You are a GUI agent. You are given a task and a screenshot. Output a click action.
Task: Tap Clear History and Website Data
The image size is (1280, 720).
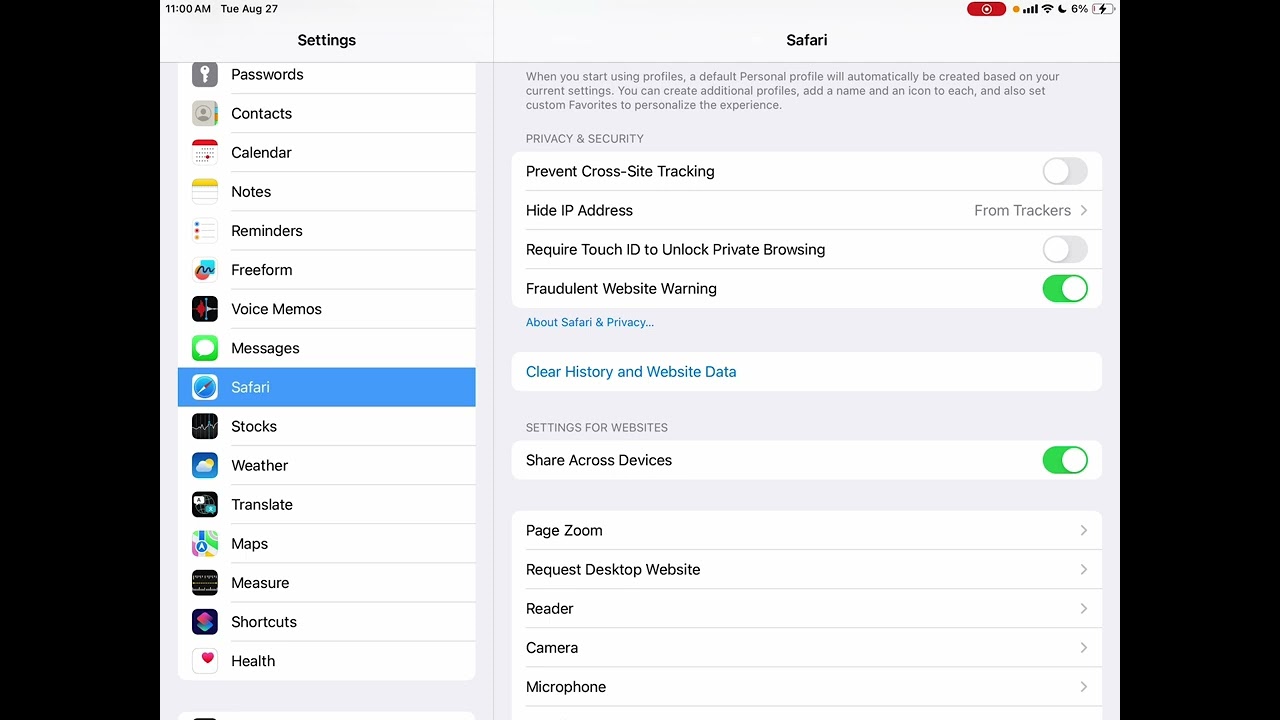click(x=631, y=371)
